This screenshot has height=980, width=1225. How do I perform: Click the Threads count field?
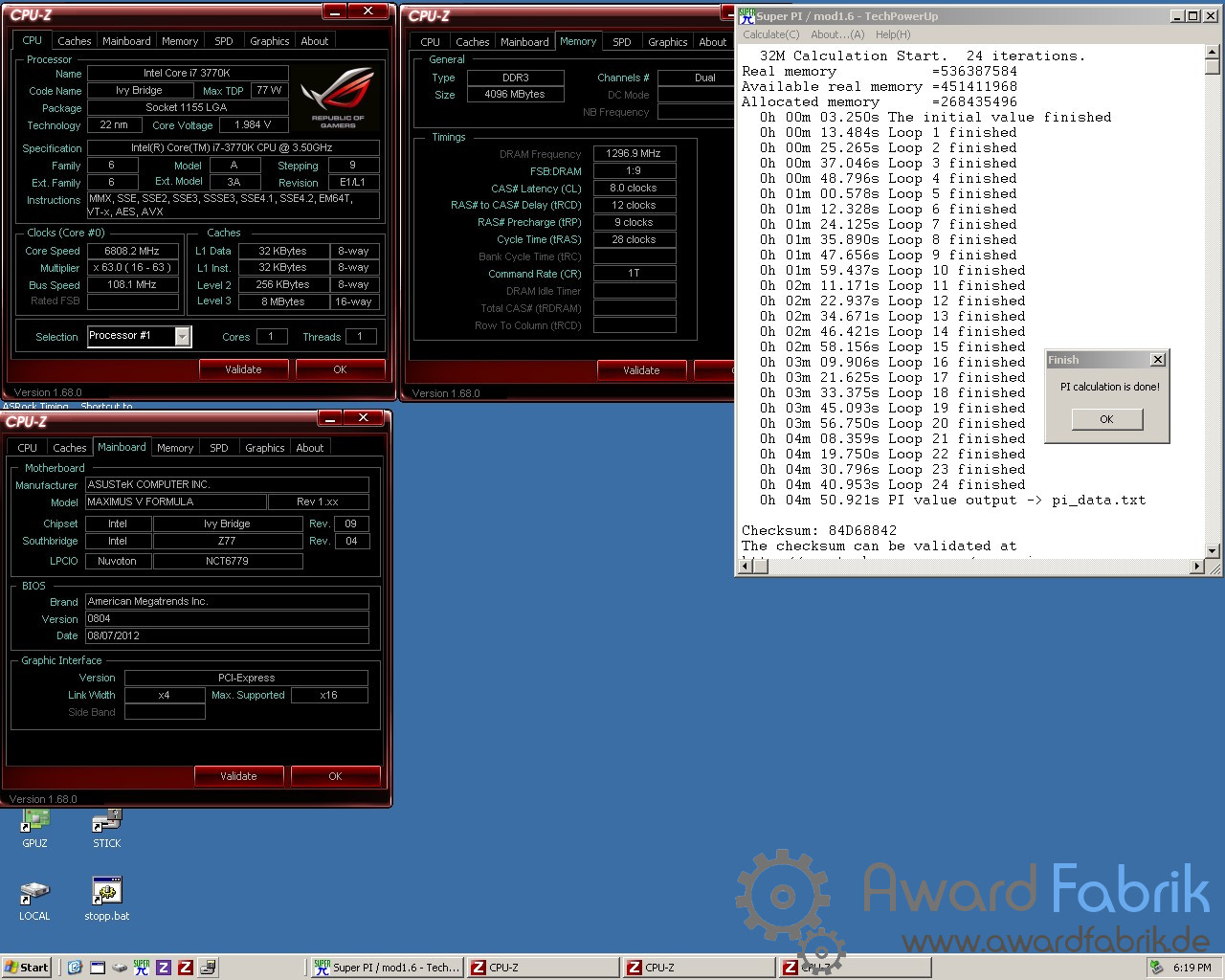360,336
